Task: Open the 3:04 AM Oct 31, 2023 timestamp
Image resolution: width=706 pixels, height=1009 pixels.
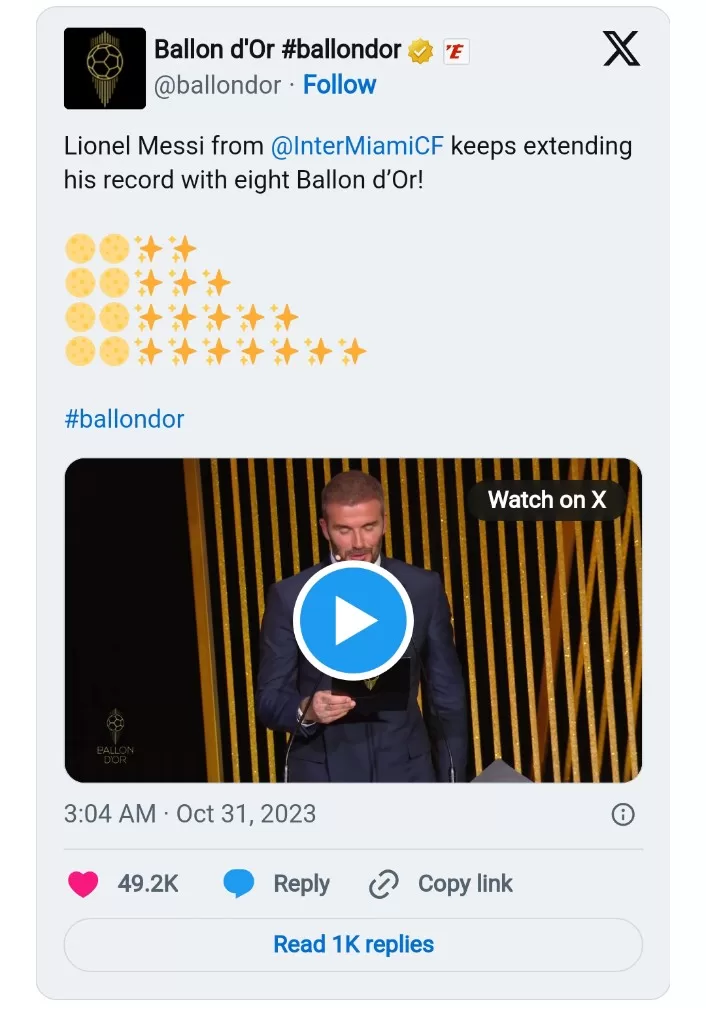Action: (190, 814)
